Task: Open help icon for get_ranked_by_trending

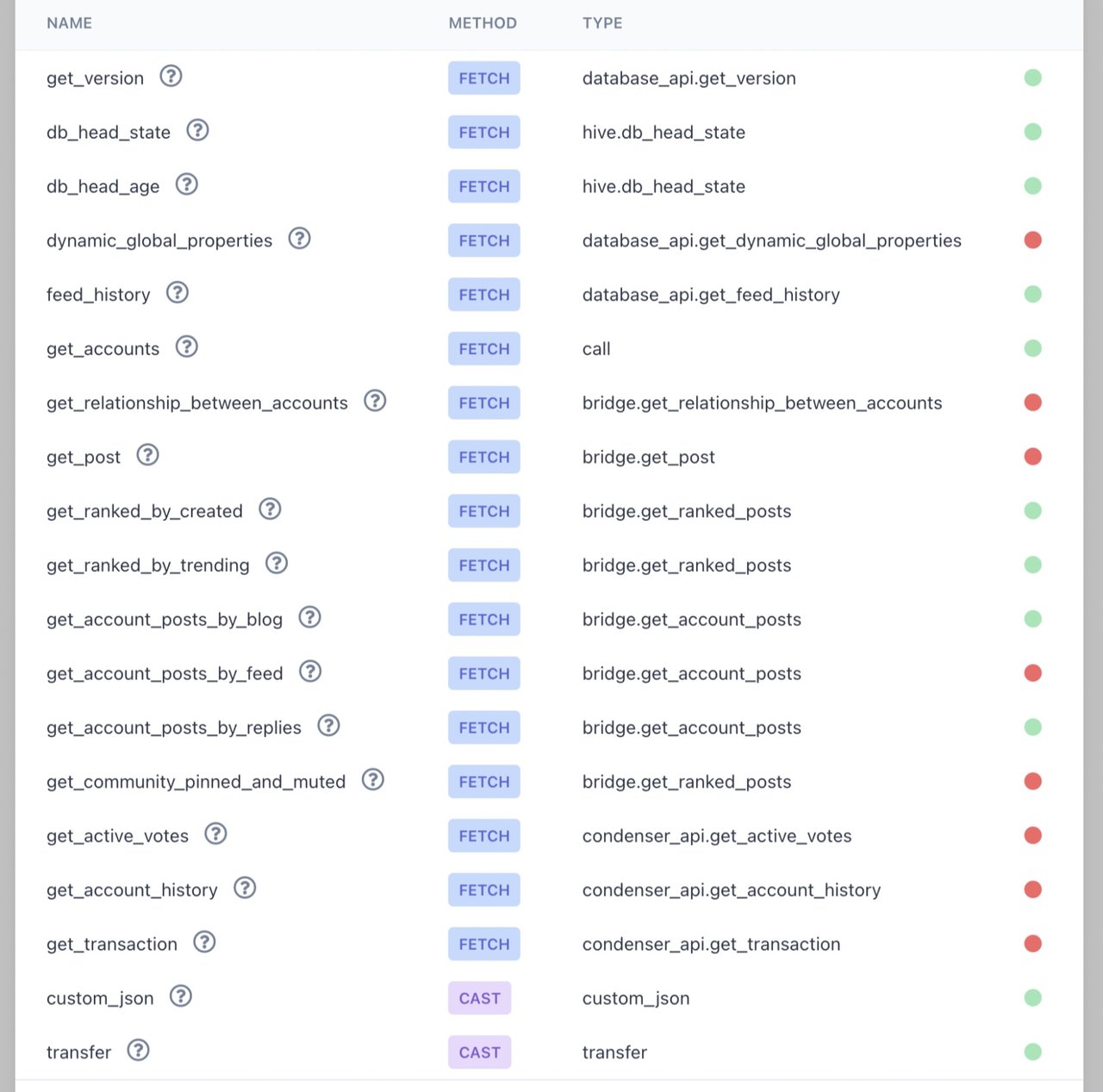Action: coord(276,564)
